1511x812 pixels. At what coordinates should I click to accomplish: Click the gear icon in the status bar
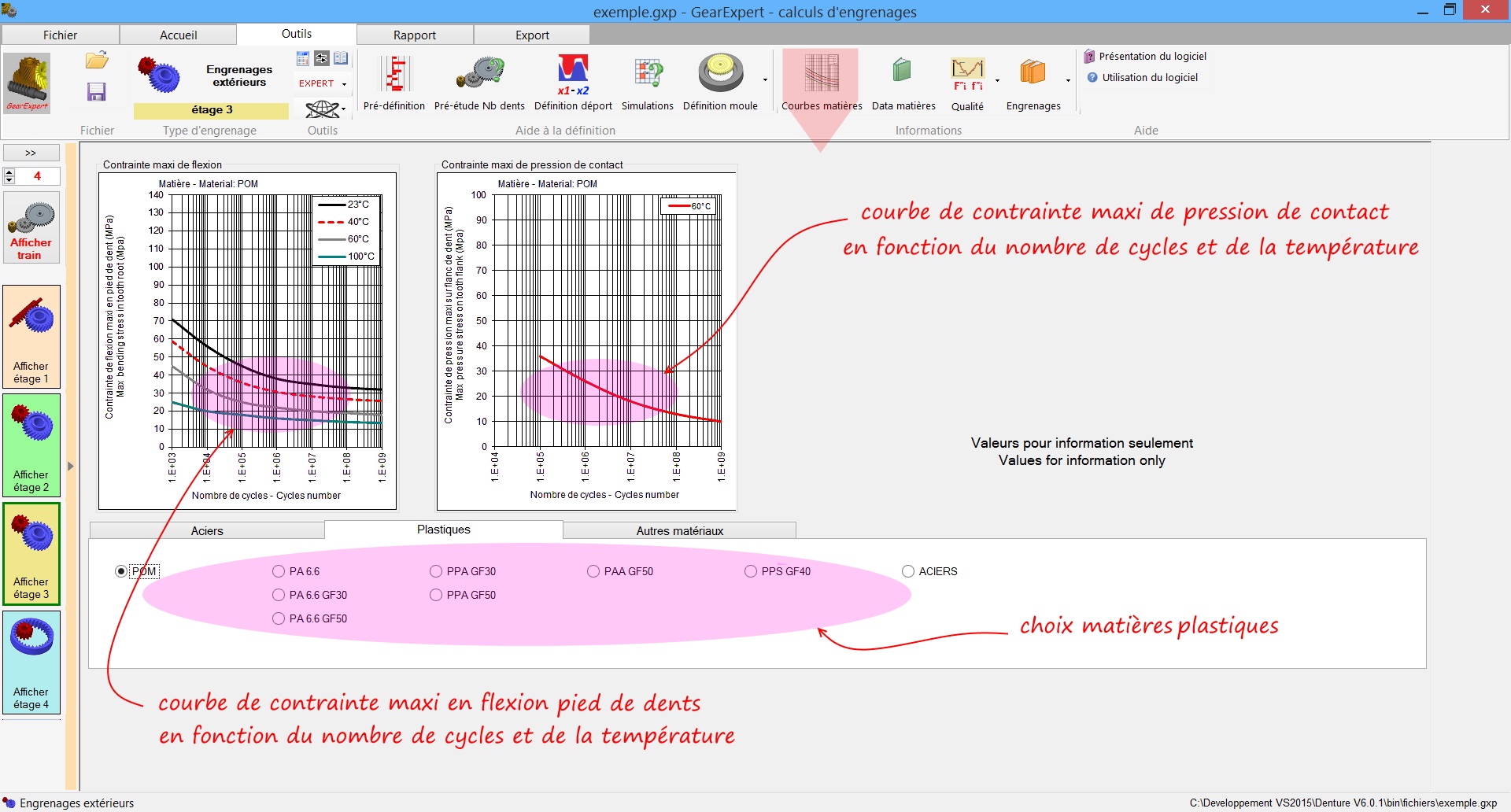[9, 803]
